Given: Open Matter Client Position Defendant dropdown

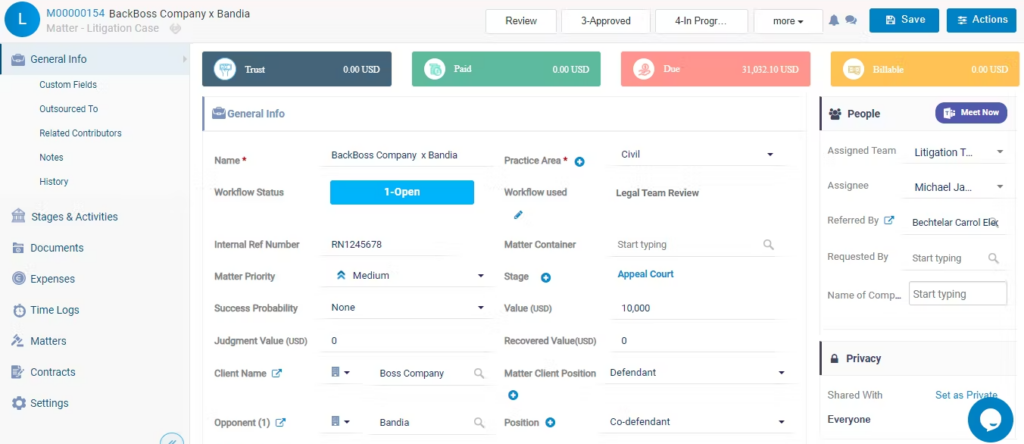Looking at the screenshot, I should coord(697,373).
